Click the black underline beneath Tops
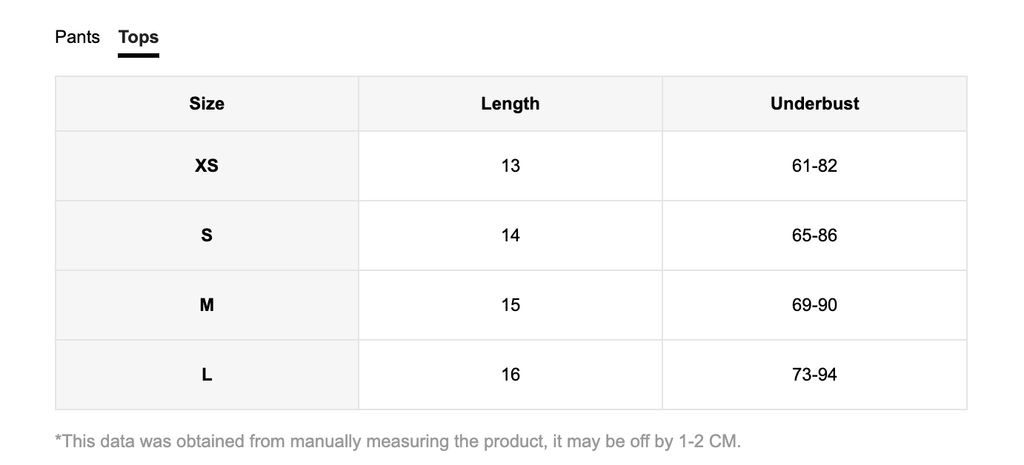The height and width of the screenshot is (465, 1024). tap(138, 55)
